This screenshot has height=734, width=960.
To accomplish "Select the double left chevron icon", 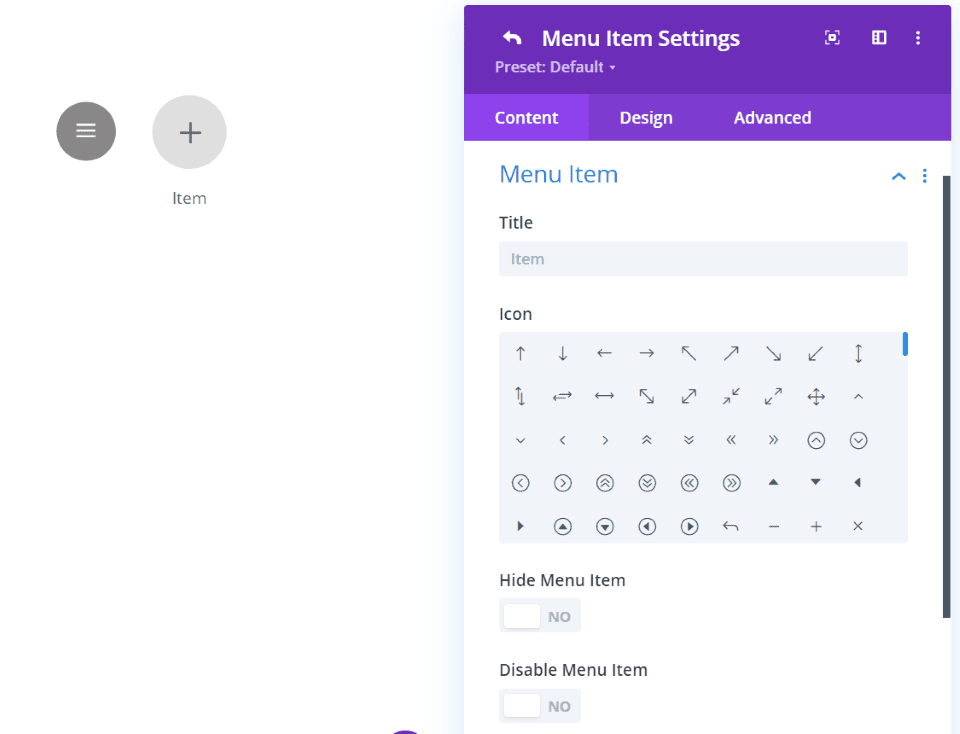I will point(731,440).
